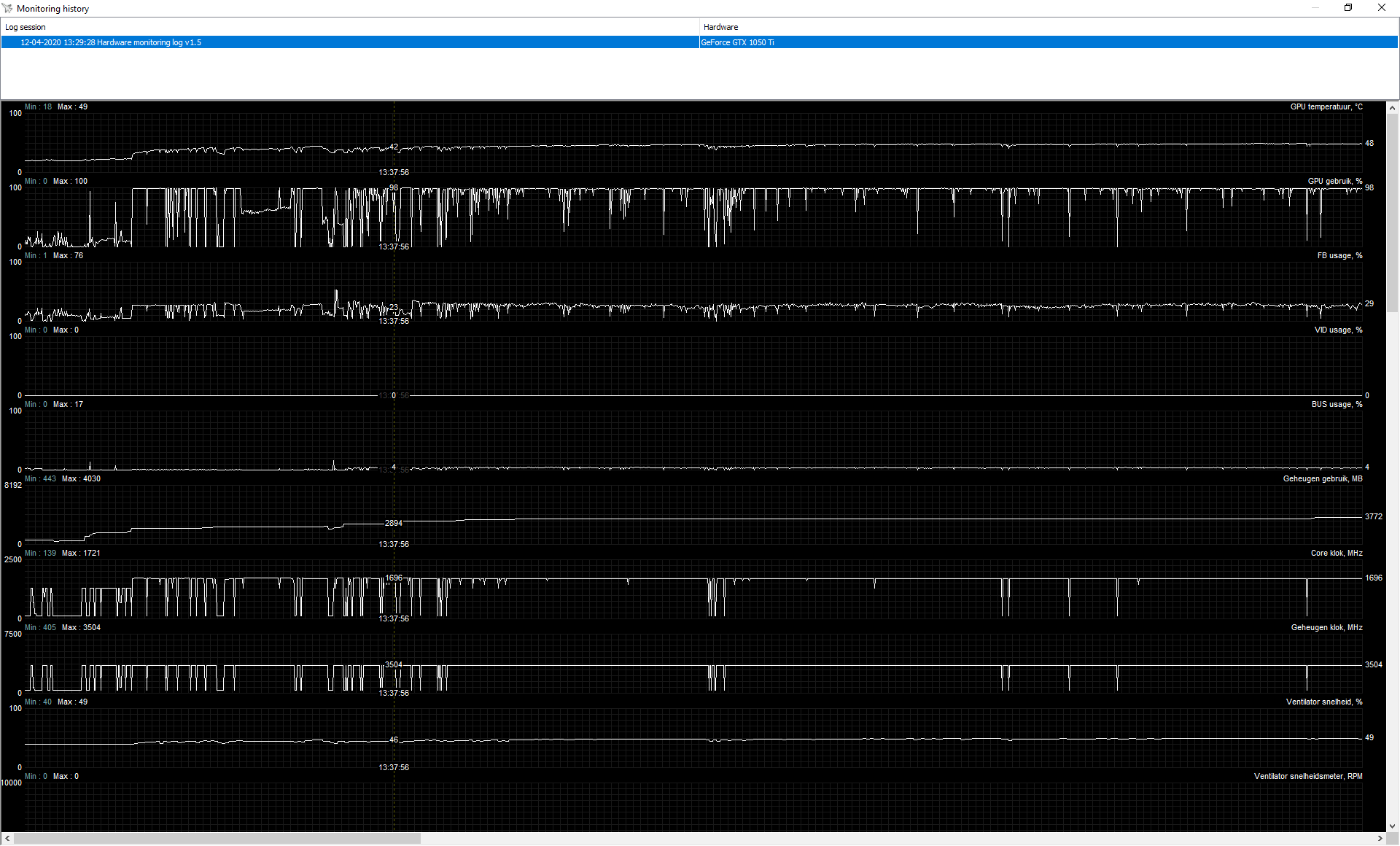Click the vertical scrollbar thumb
The image size is (1400, 846).
click(x=1392, y=211)
